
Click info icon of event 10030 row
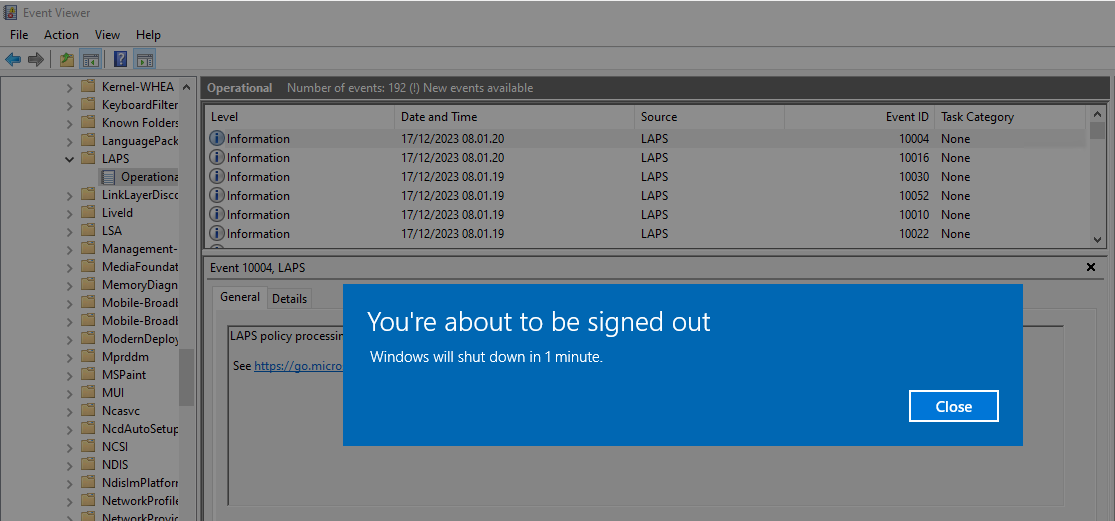click(x=217, y=176)
